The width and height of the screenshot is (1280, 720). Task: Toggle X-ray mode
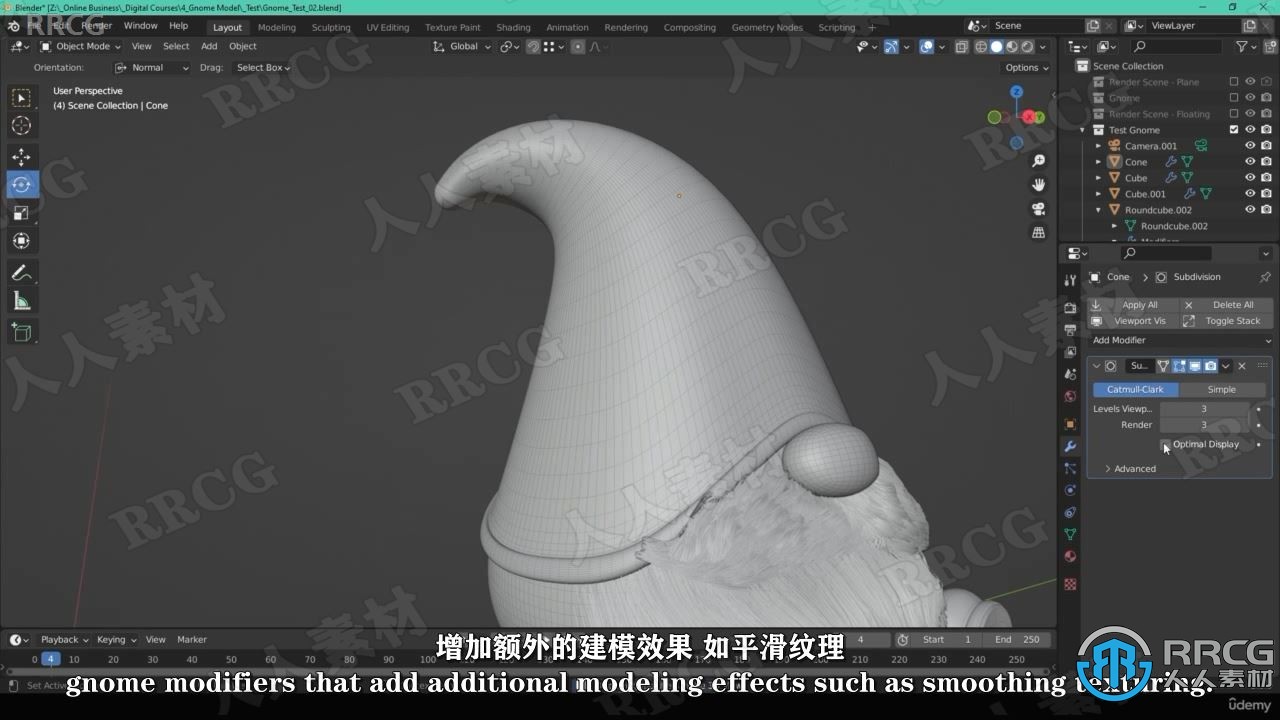click(x=961, y=47)
